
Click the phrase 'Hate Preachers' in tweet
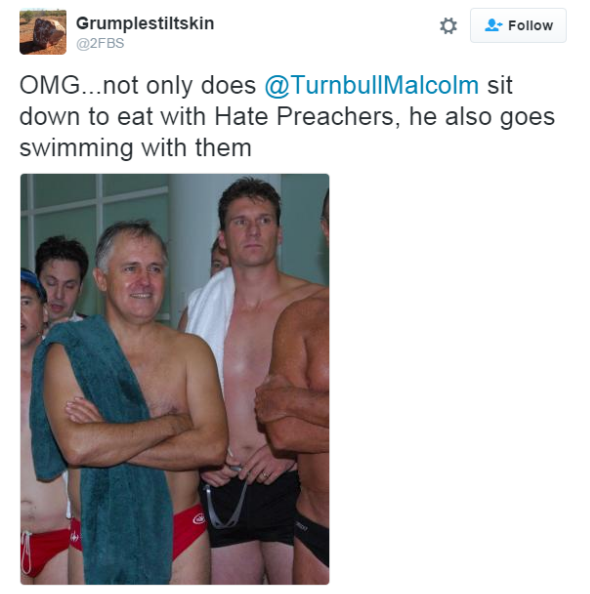(305, 116)
